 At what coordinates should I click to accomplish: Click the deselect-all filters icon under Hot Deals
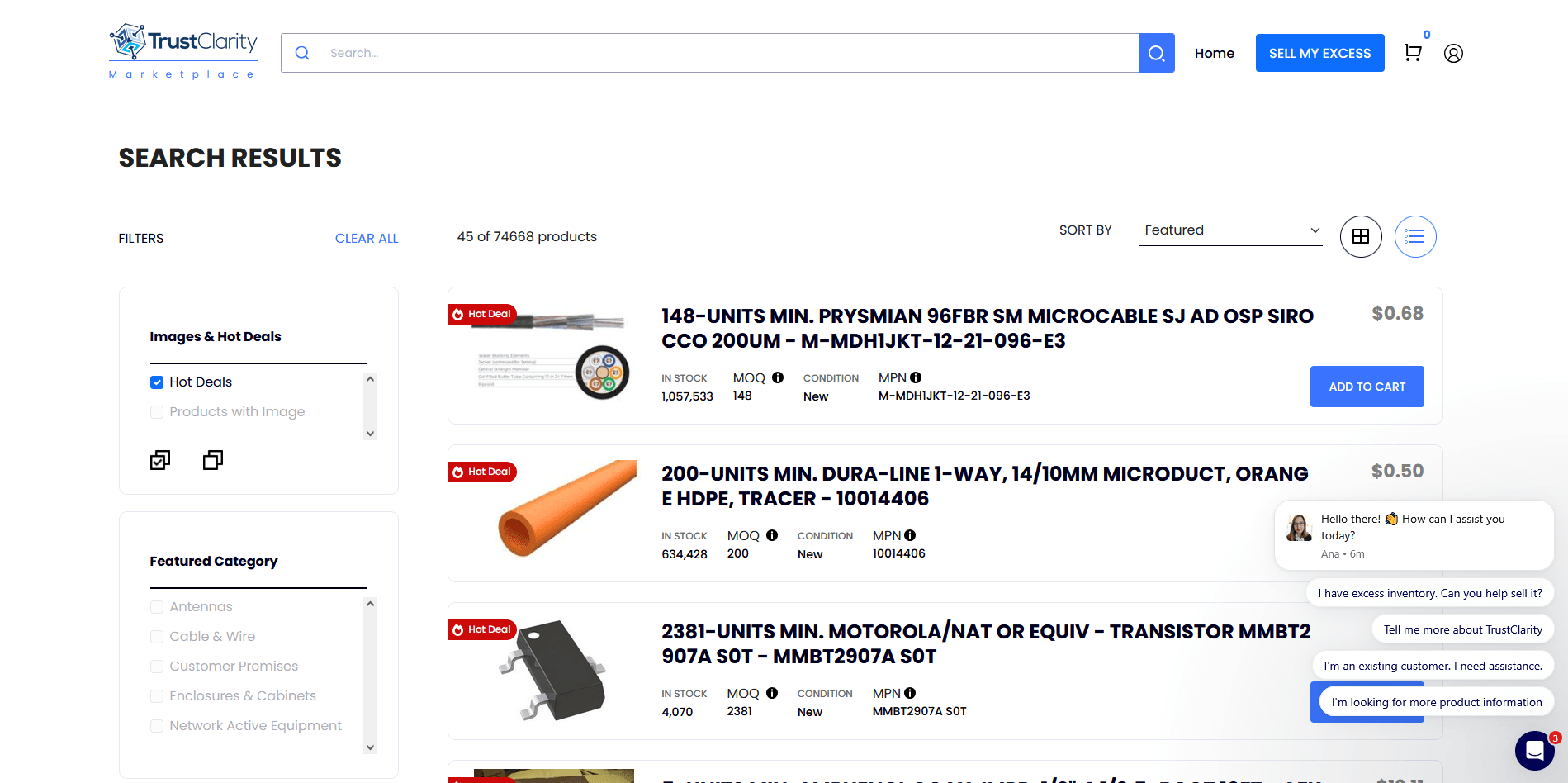click(x=213, y=460)
